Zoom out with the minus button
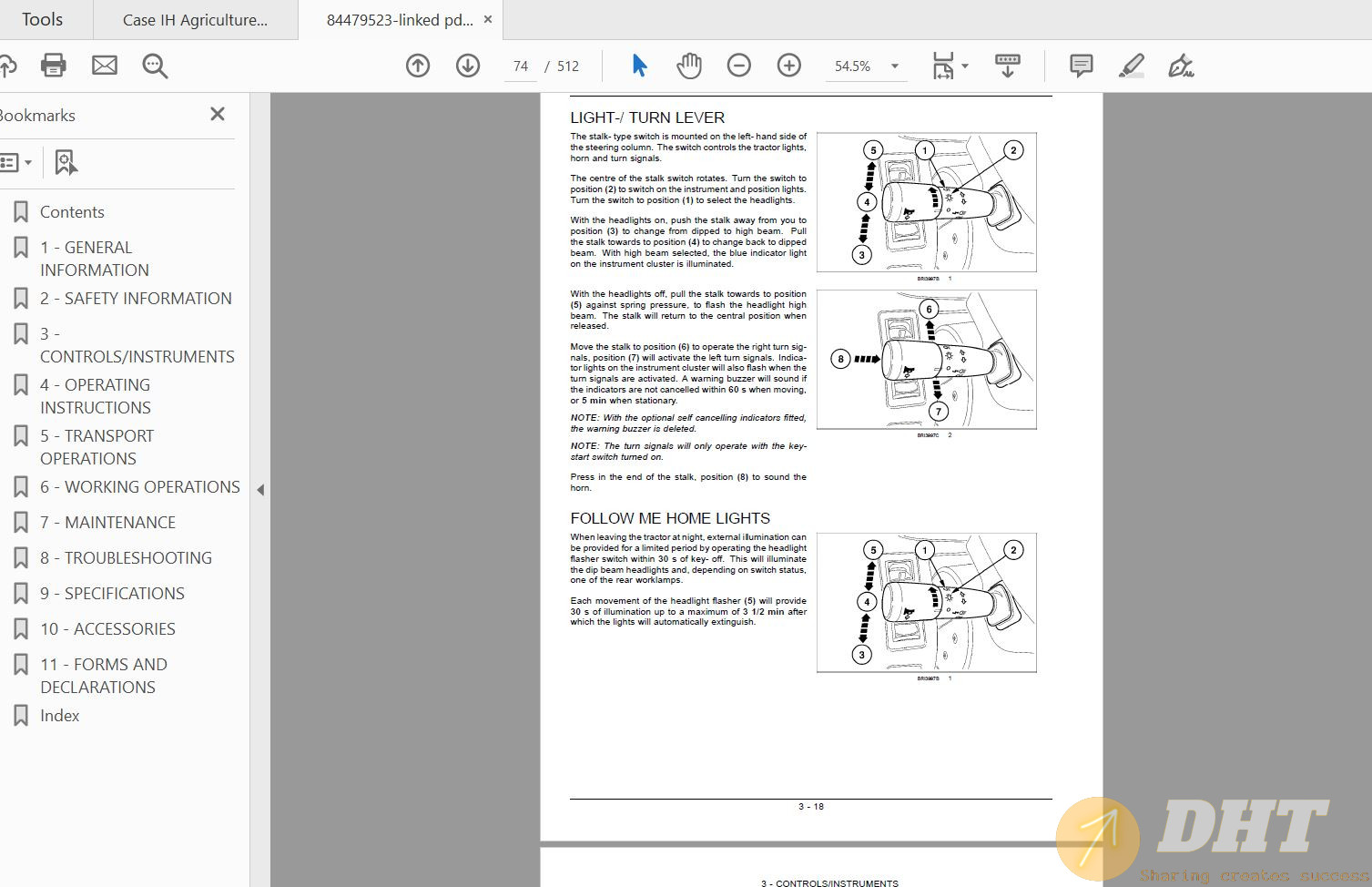The width and height of the screenshot is (1372, 887). 739,66
